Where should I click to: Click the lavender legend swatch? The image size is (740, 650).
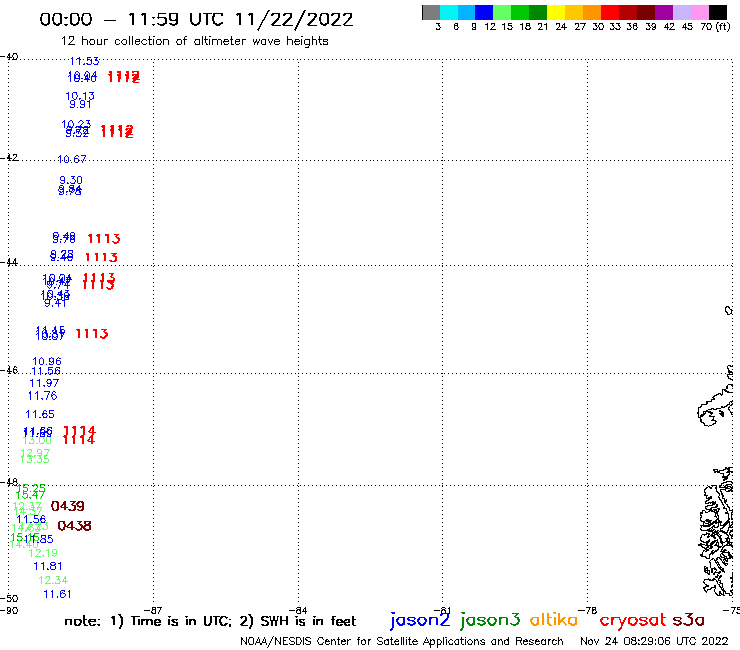pos(681,13)
